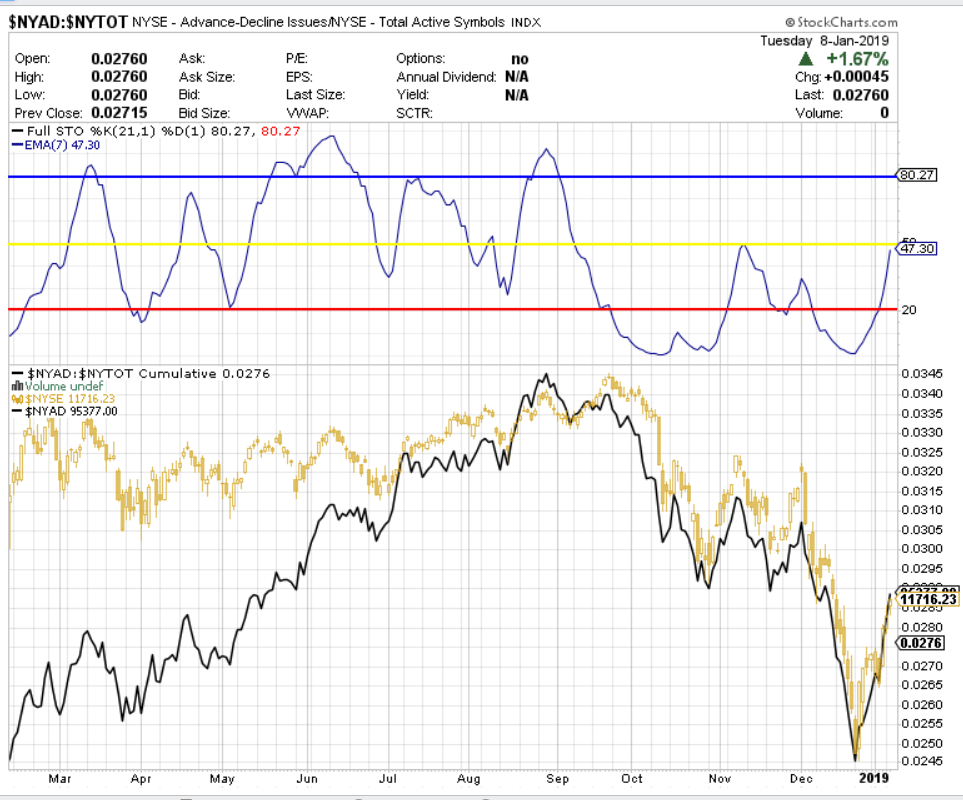This screenshot has height=800, width=963.
Task: Click the StockCharts.com watermark link
Action: 846,22
